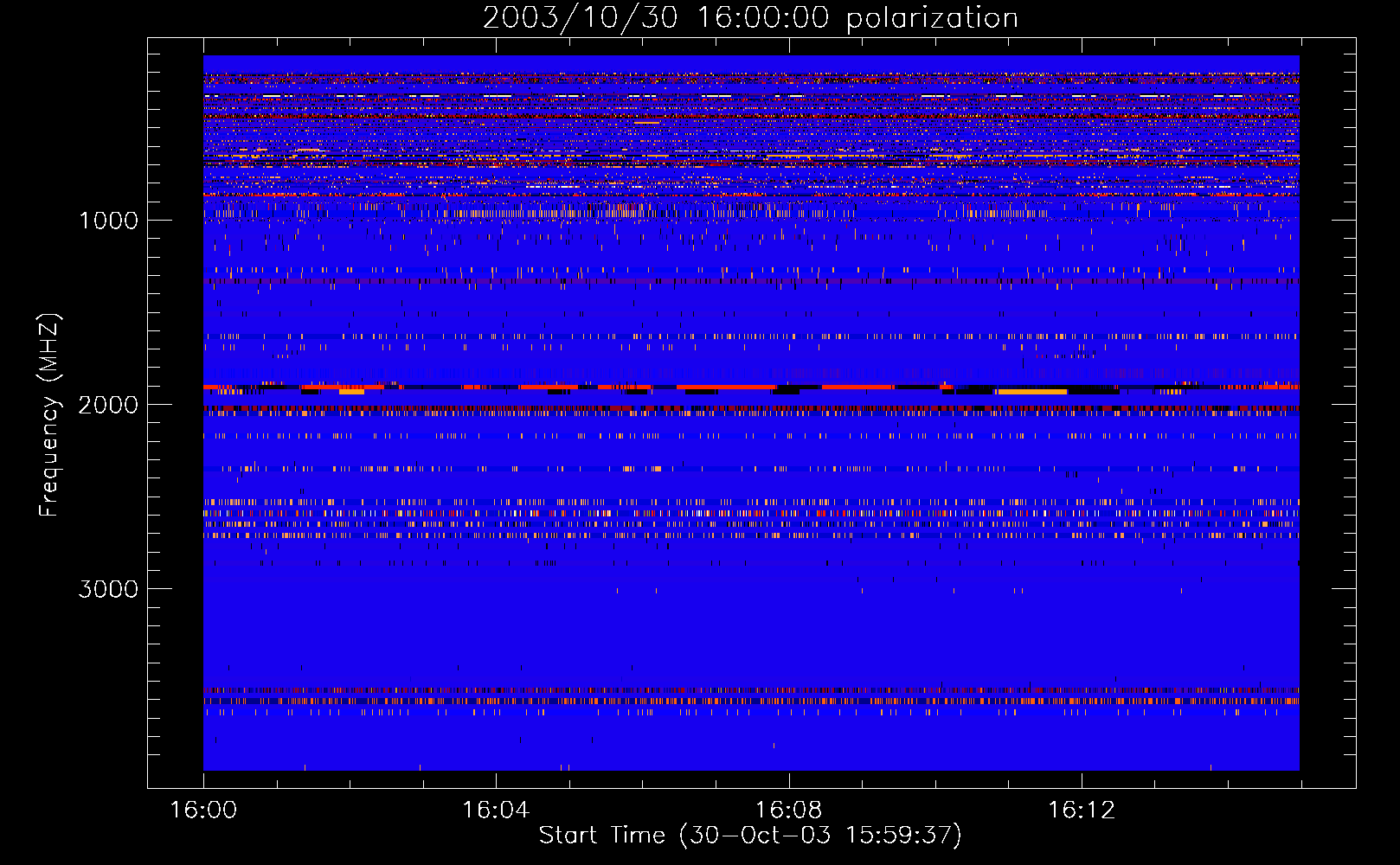Click the 'Frequency (MHZ)' axis label
Viewport: 1400px width, 865px height.
tap(49, 415)
